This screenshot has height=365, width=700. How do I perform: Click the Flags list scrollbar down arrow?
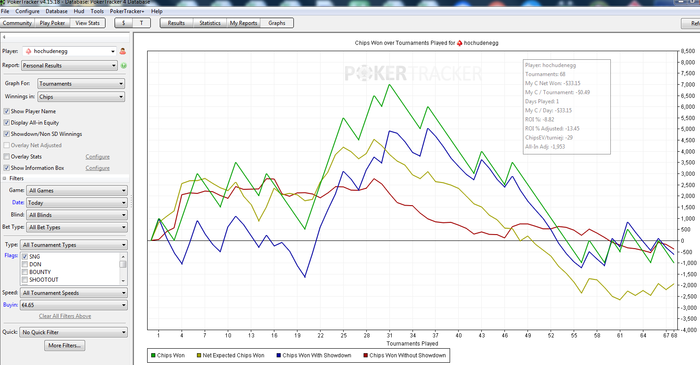(x=123, y=281)
